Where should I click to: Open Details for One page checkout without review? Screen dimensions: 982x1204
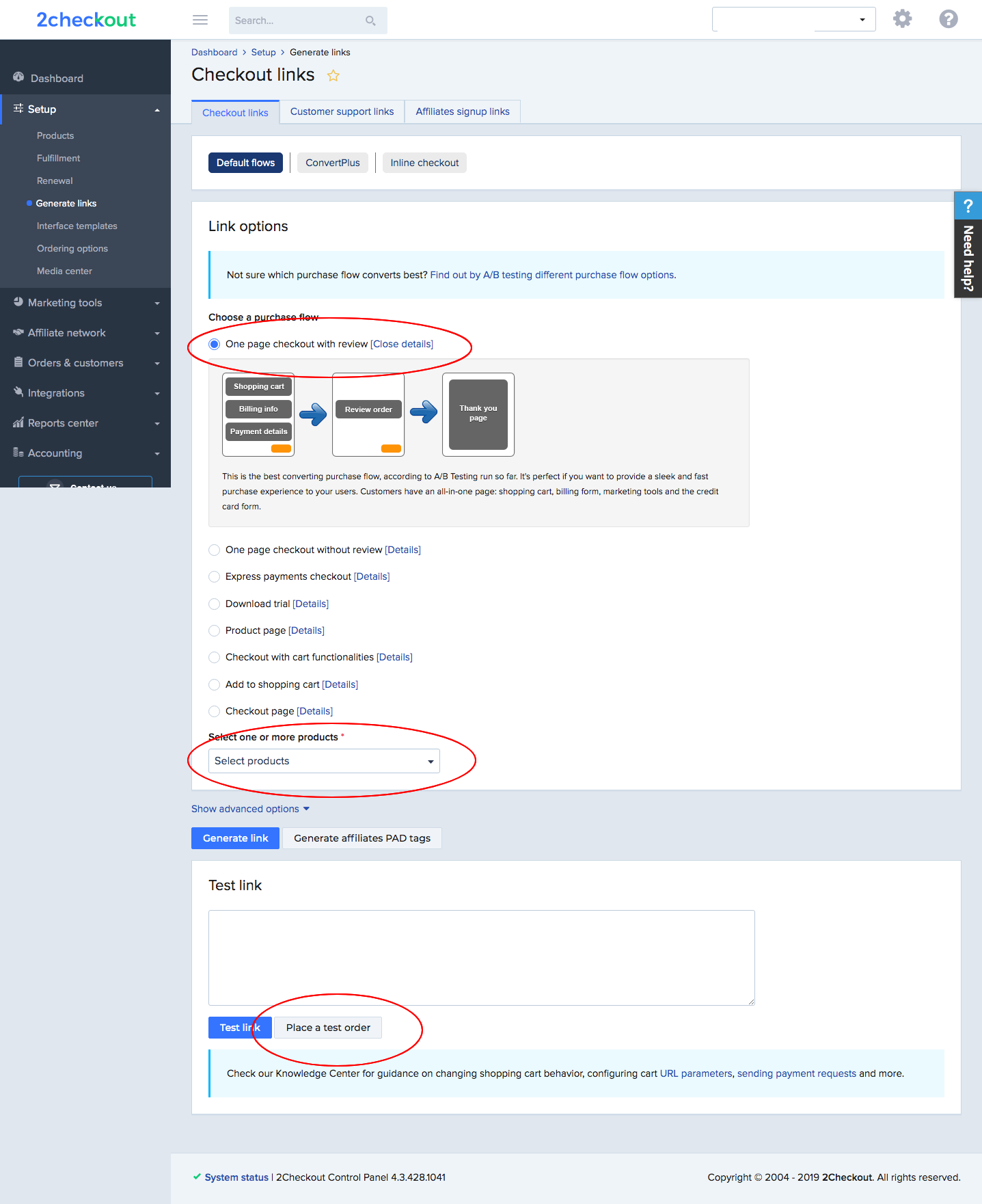(403, 550)
